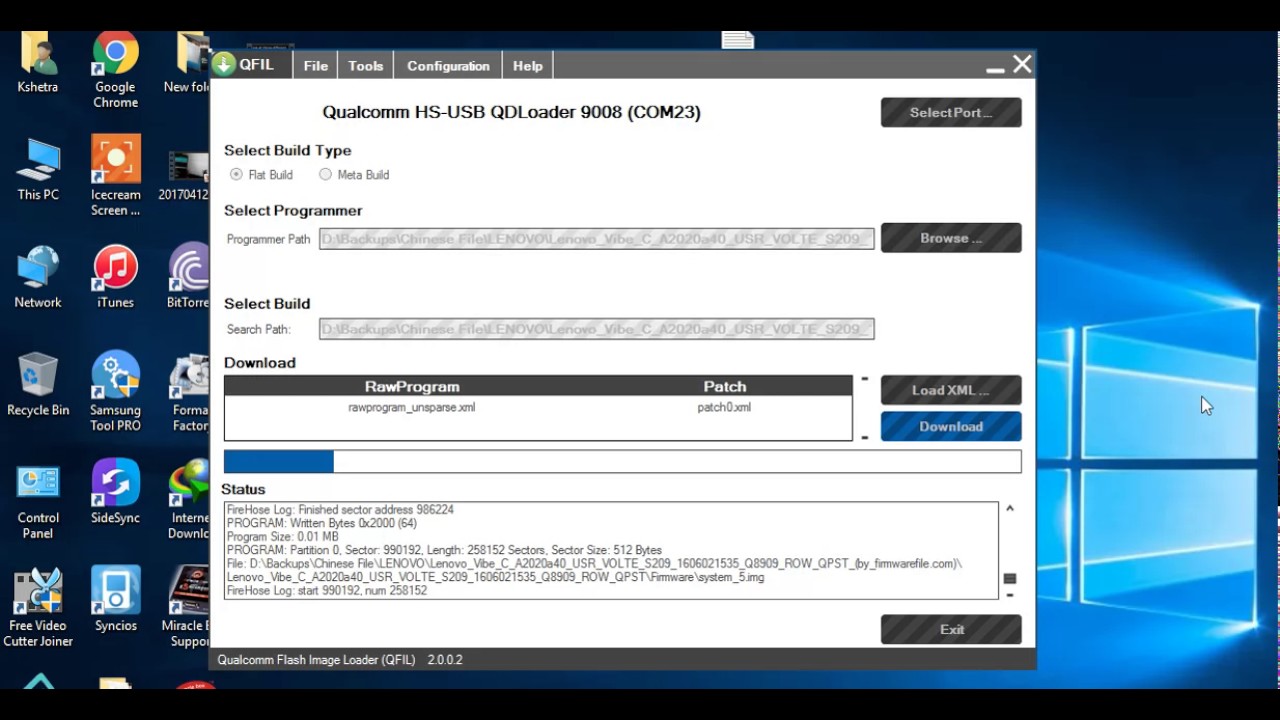Image resolution: width=1280 pixels, height=720 pixels.
Task: Click Browse for programmer path
Action: tap(951, 238)
